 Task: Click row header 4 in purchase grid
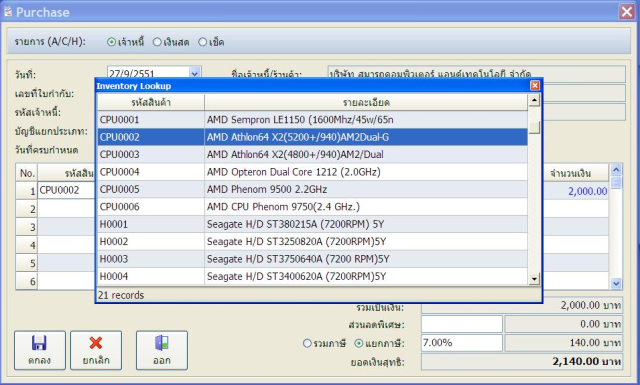(x=27, y=245)
